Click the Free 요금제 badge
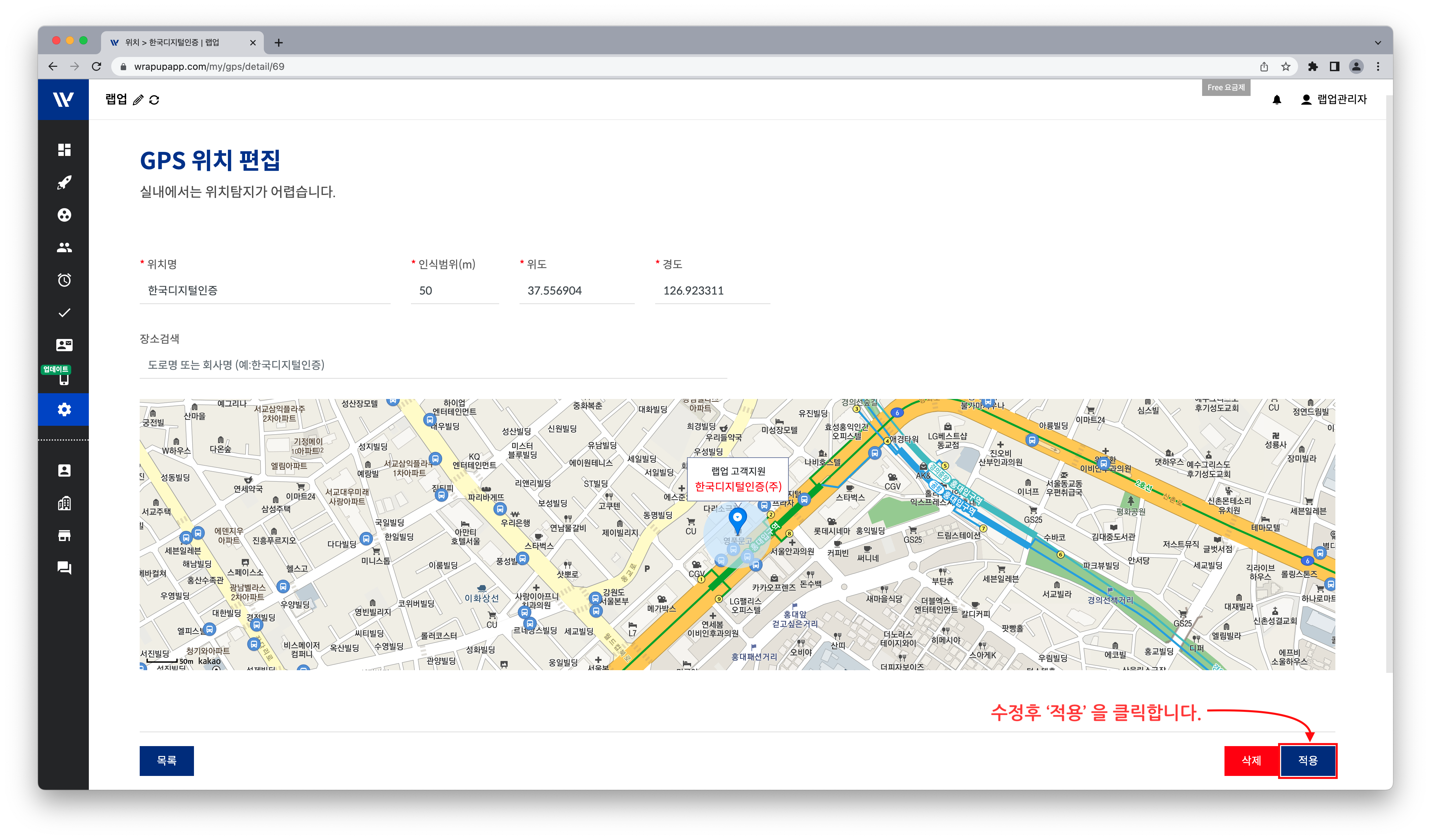 click(x=1226, y=87)
